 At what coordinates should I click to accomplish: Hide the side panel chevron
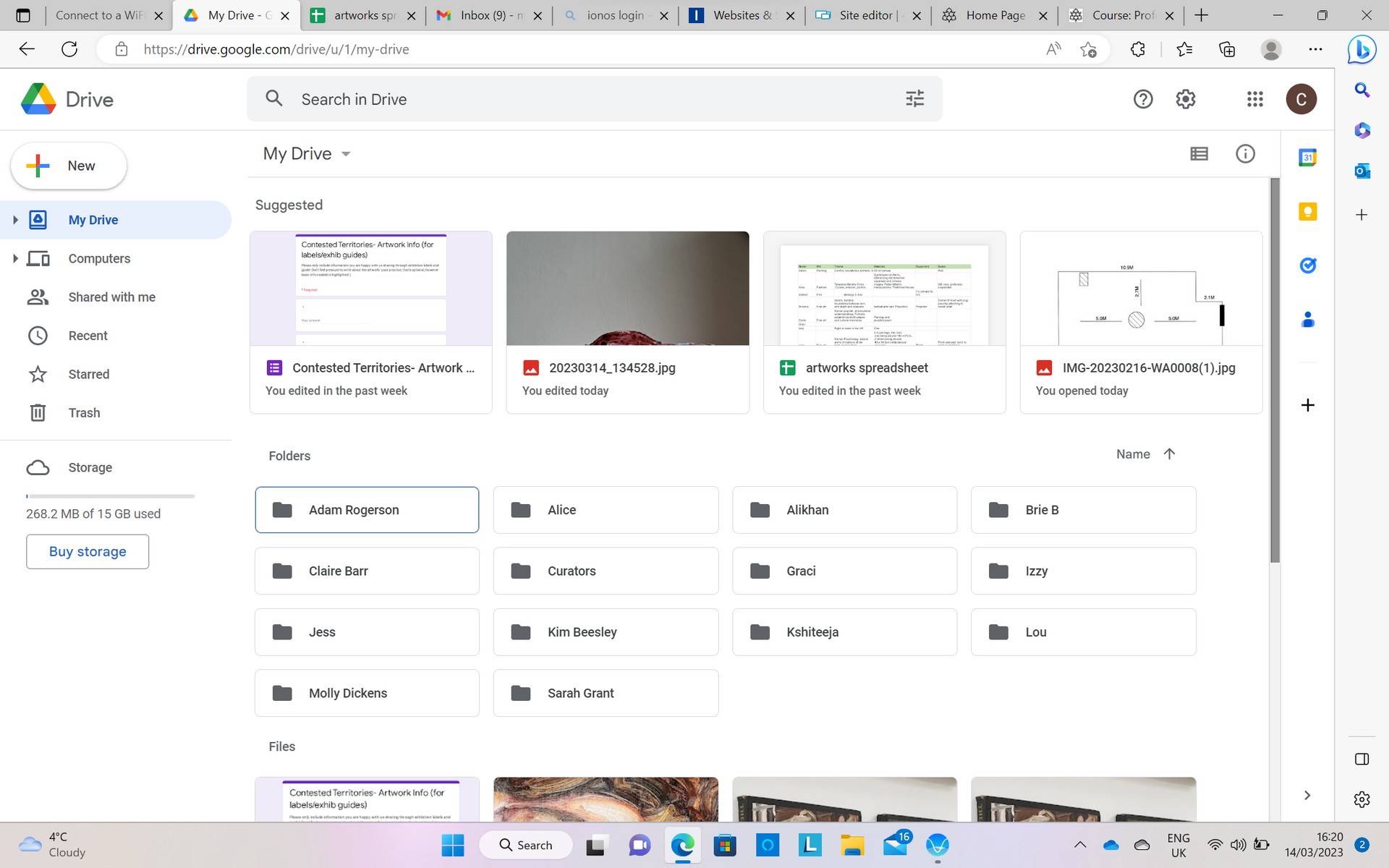(x=1307, y=795)
